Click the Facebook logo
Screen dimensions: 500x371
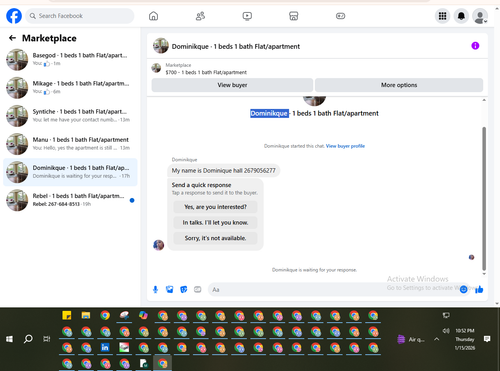(x=14, y=16)
